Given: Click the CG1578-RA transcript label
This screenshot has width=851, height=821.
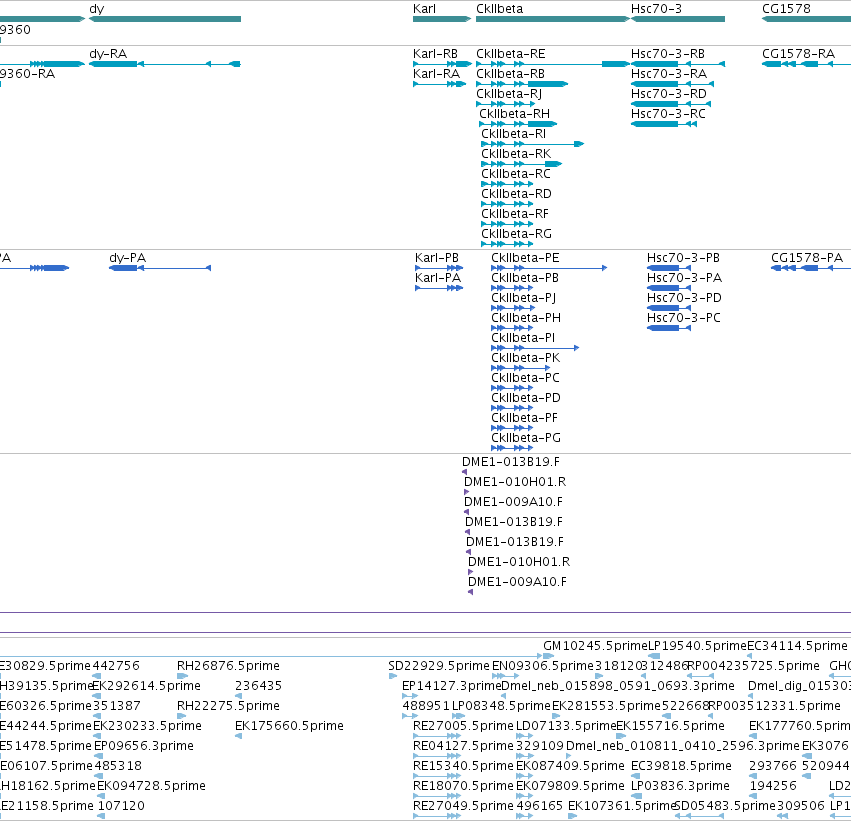Looking at the screenshot, I should 798,54.
